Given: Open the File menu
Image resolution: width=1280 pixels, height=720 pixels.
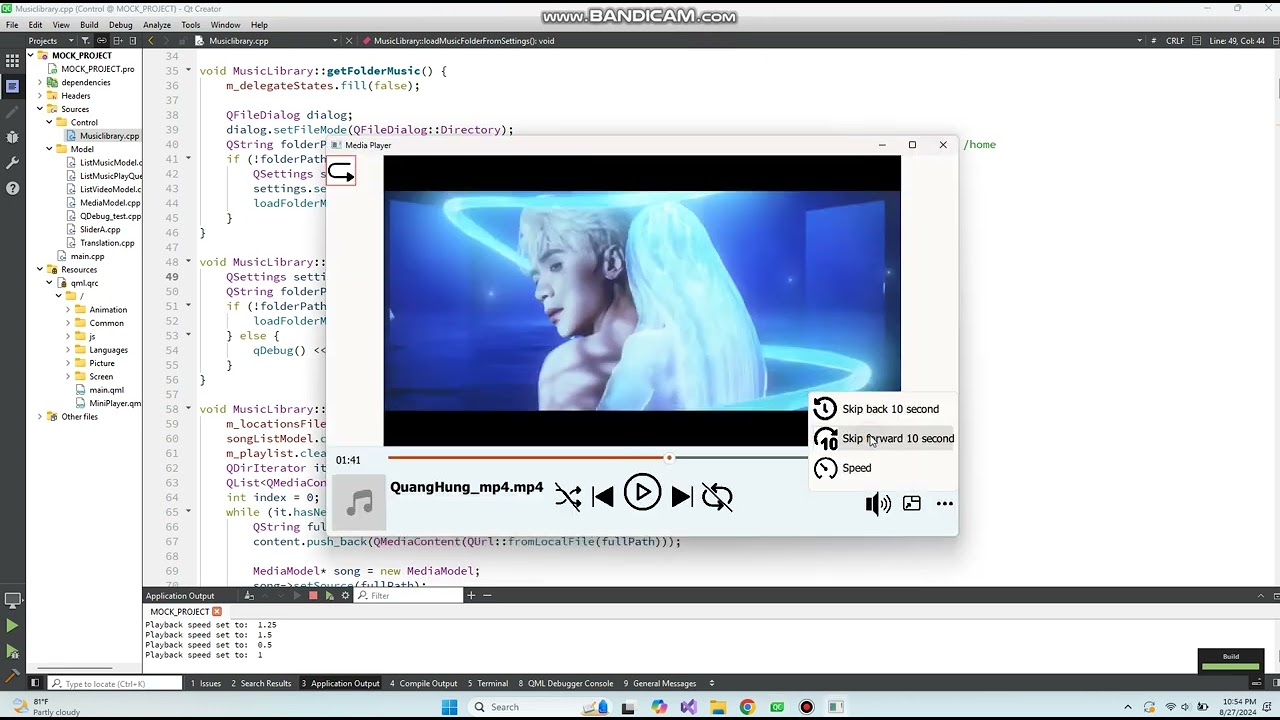Looking at the screenshot, I should [12, 25].
